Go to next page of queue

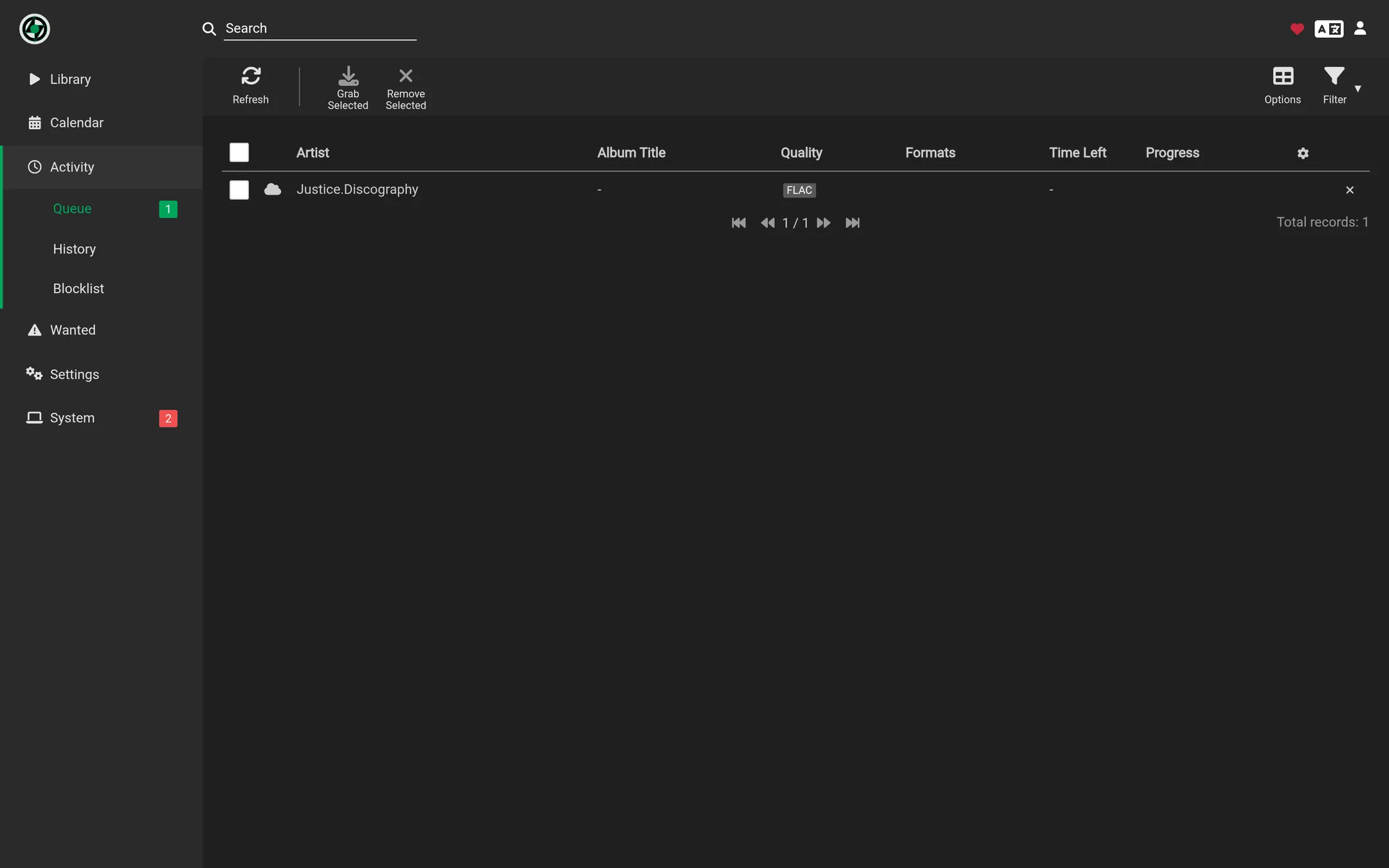(x=824, y=223)
